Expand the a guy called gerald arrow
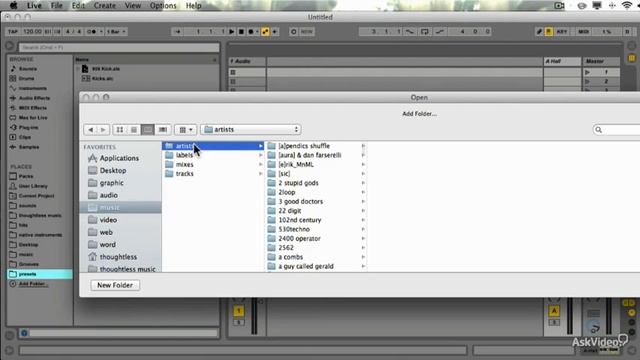 point(363,266)
